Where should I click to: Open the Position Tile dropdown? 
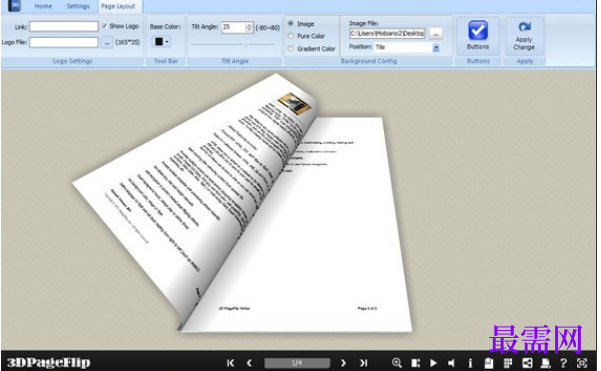pos(436,47)
